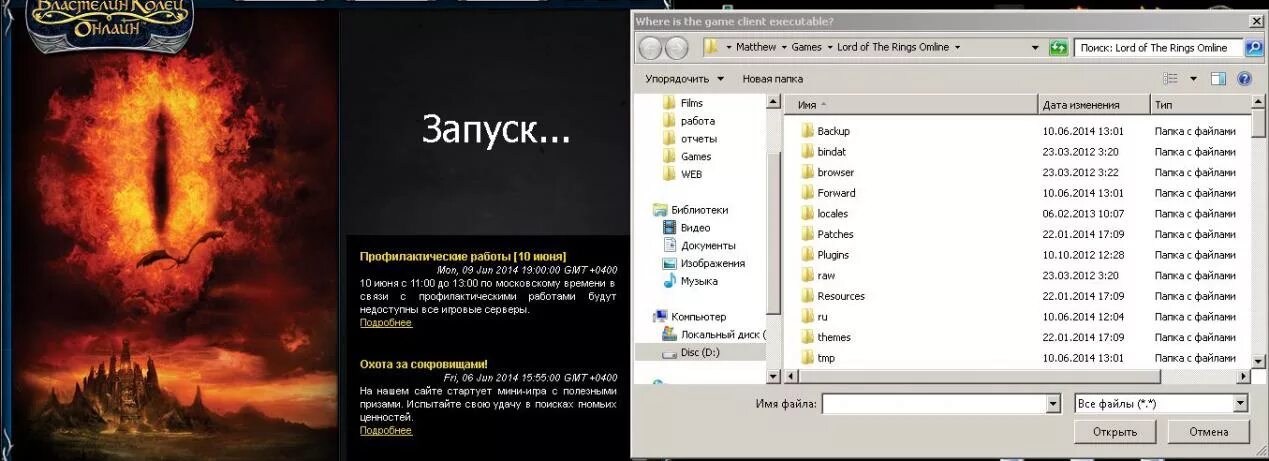Click the Охота за сокровищами! headline

[424, 364]
